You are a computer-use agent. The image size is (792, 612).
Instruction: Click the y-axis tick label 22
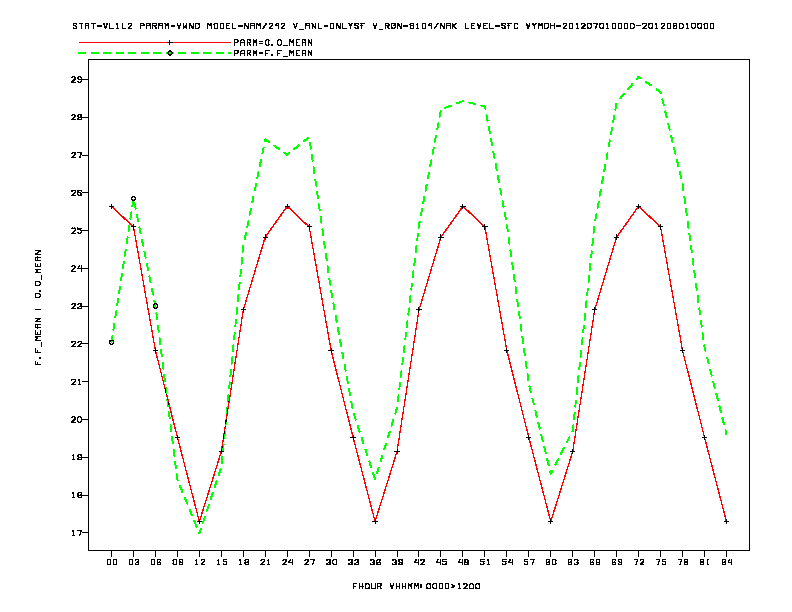pyautogui.click(x=76, y=344)
